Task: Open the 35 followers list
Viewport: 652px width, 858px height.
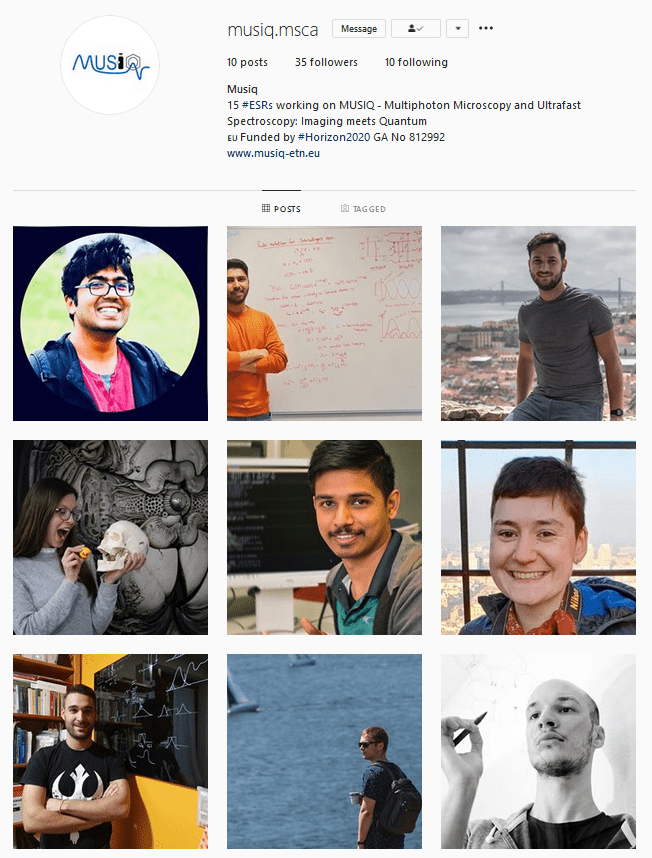Action: click(326, 62)
